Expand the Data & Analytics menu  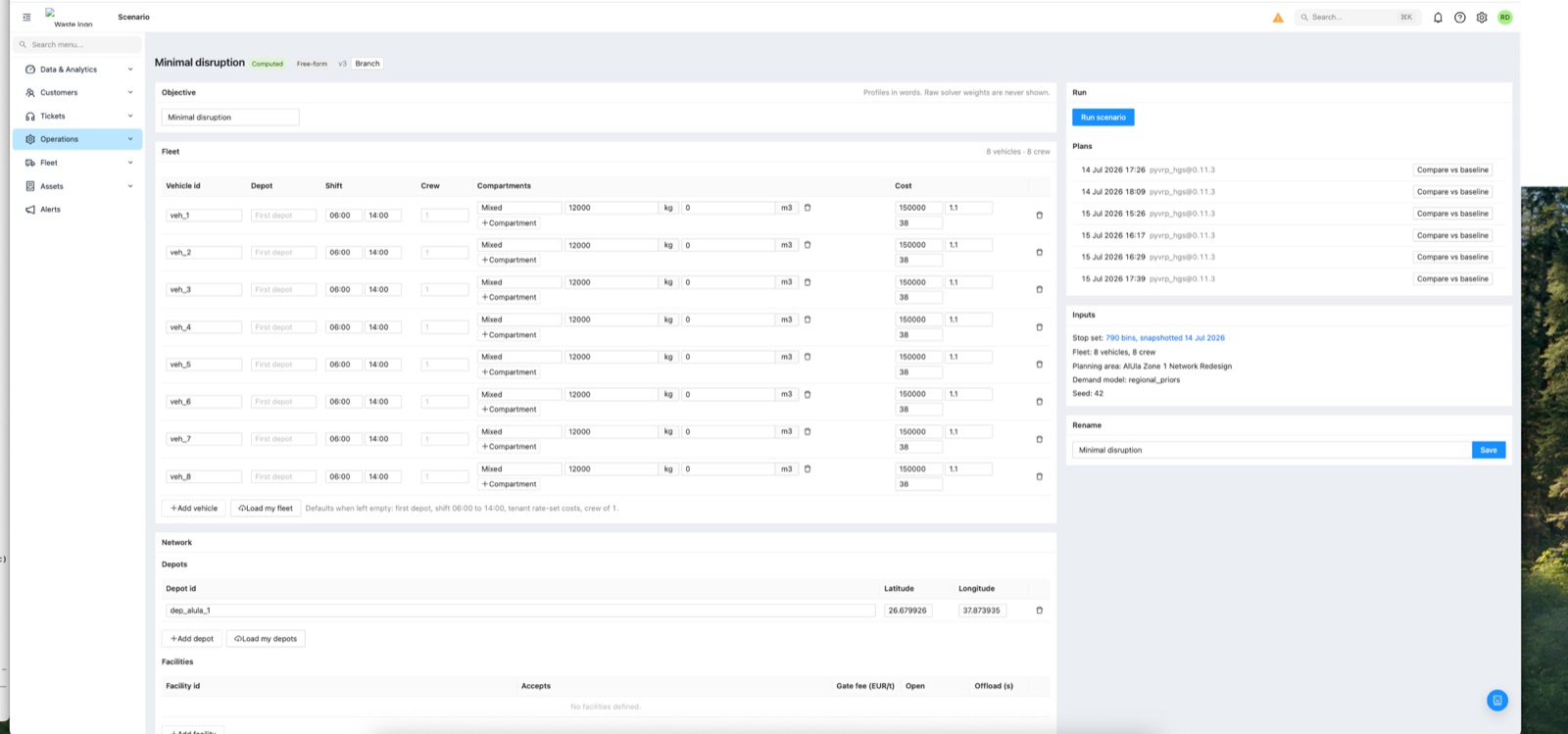(78, 70)
